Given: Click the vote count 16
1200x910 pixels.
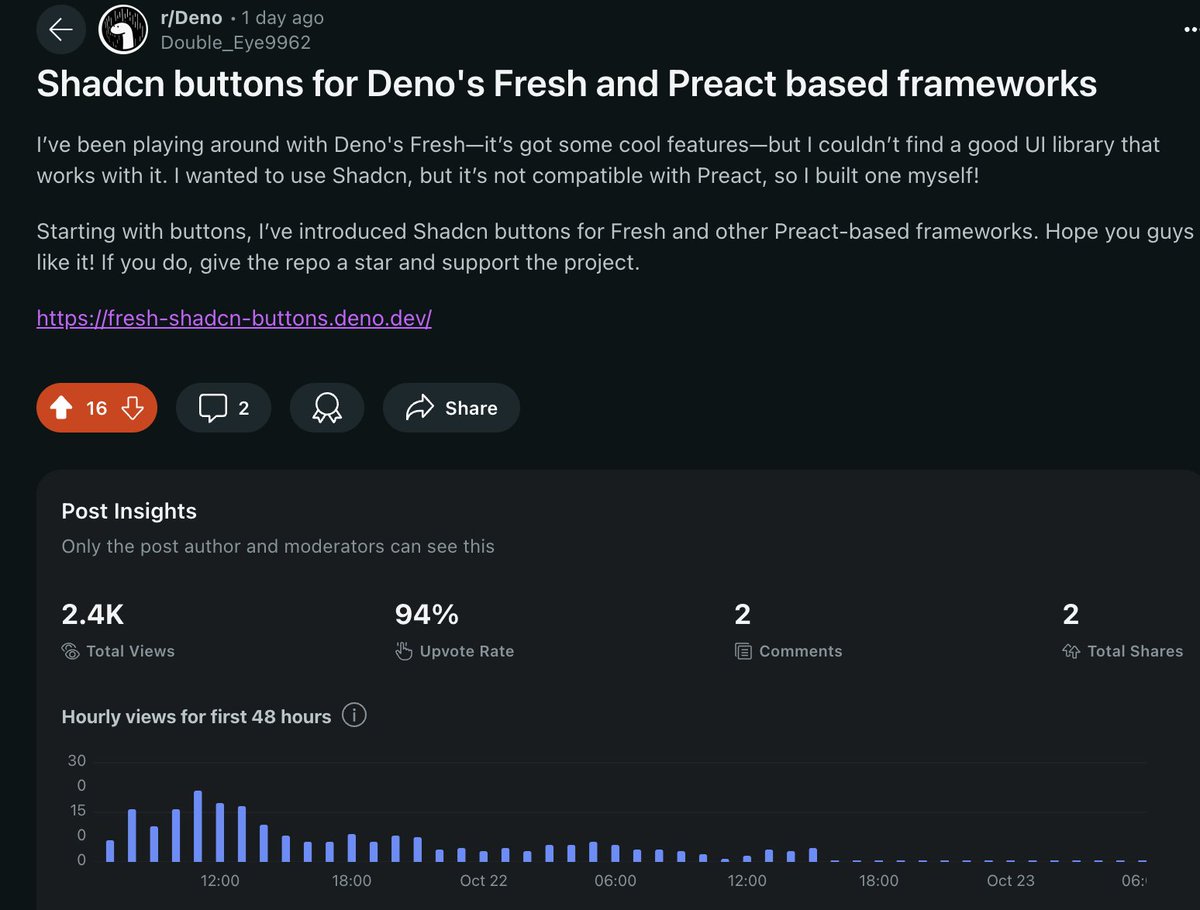Looking at the screenshot, I should point(97,408).
